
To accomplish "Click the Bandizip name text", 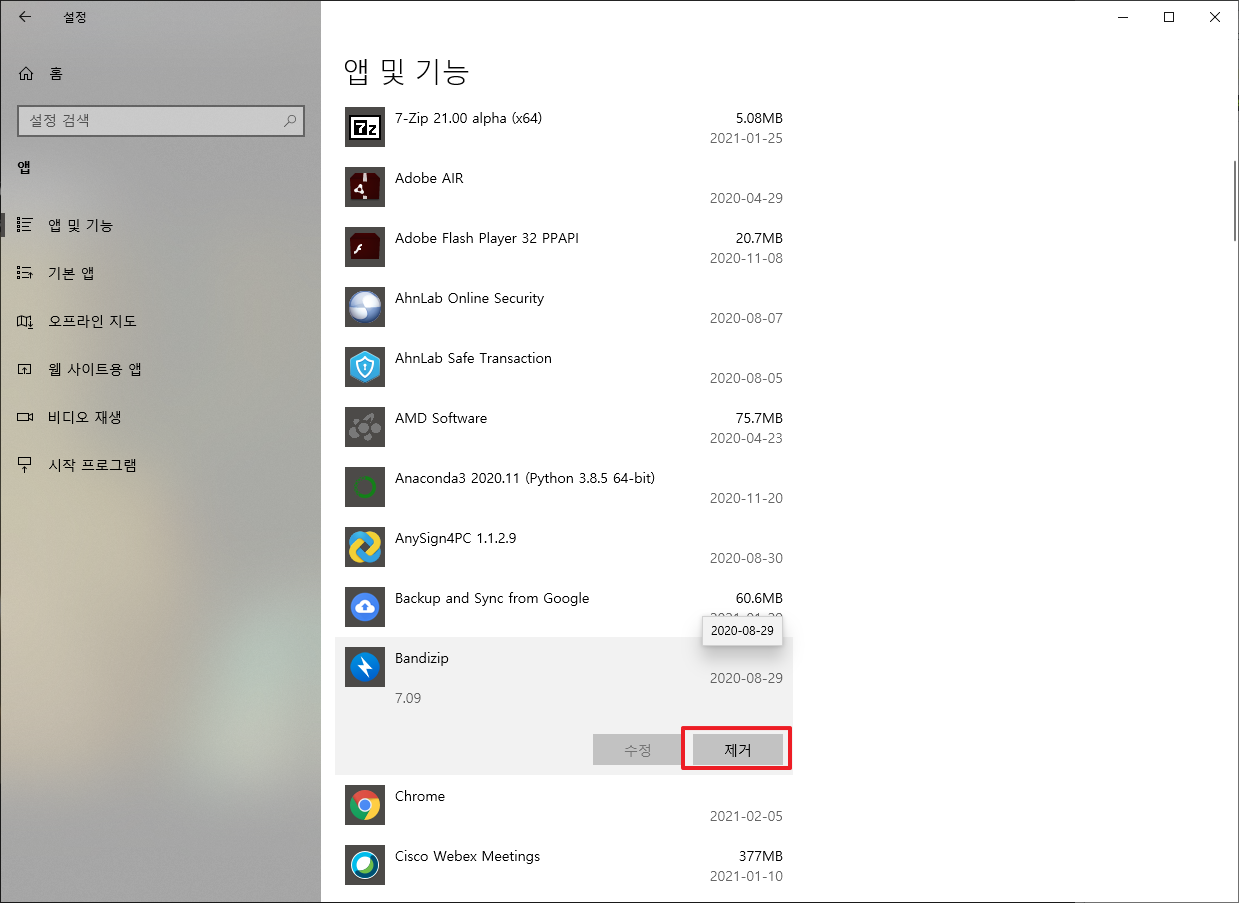I will click(422, 658).
